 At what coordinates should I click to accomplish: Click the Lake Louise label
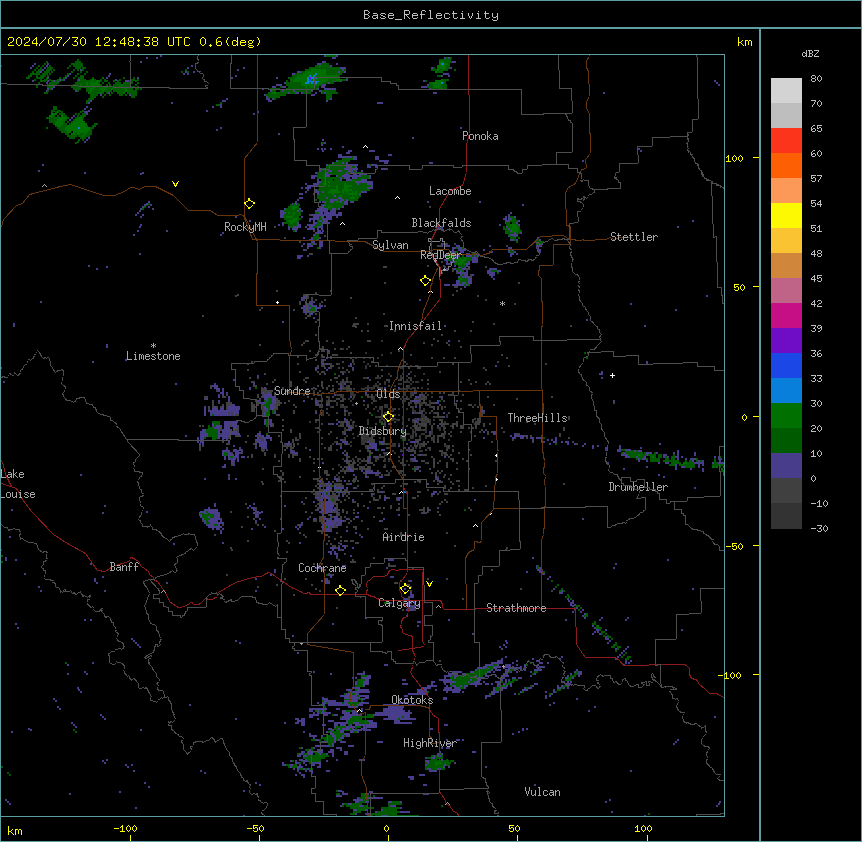18,484
